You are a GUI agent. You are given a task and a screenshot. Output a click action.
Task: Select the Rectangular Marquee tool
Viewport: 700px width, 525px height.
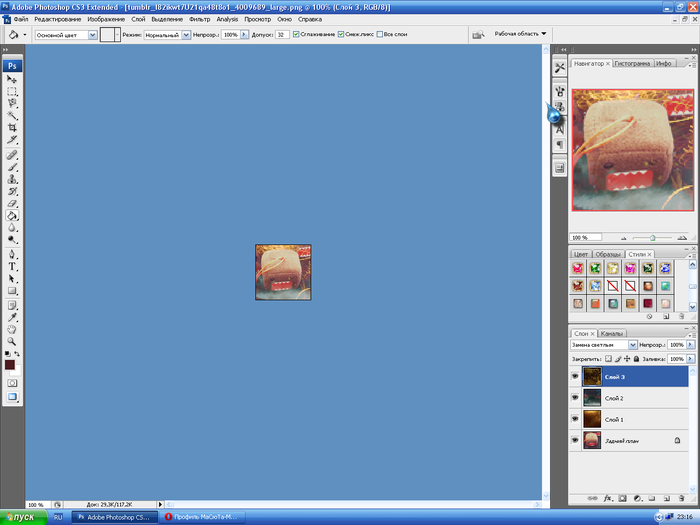(x=12, y=92)
